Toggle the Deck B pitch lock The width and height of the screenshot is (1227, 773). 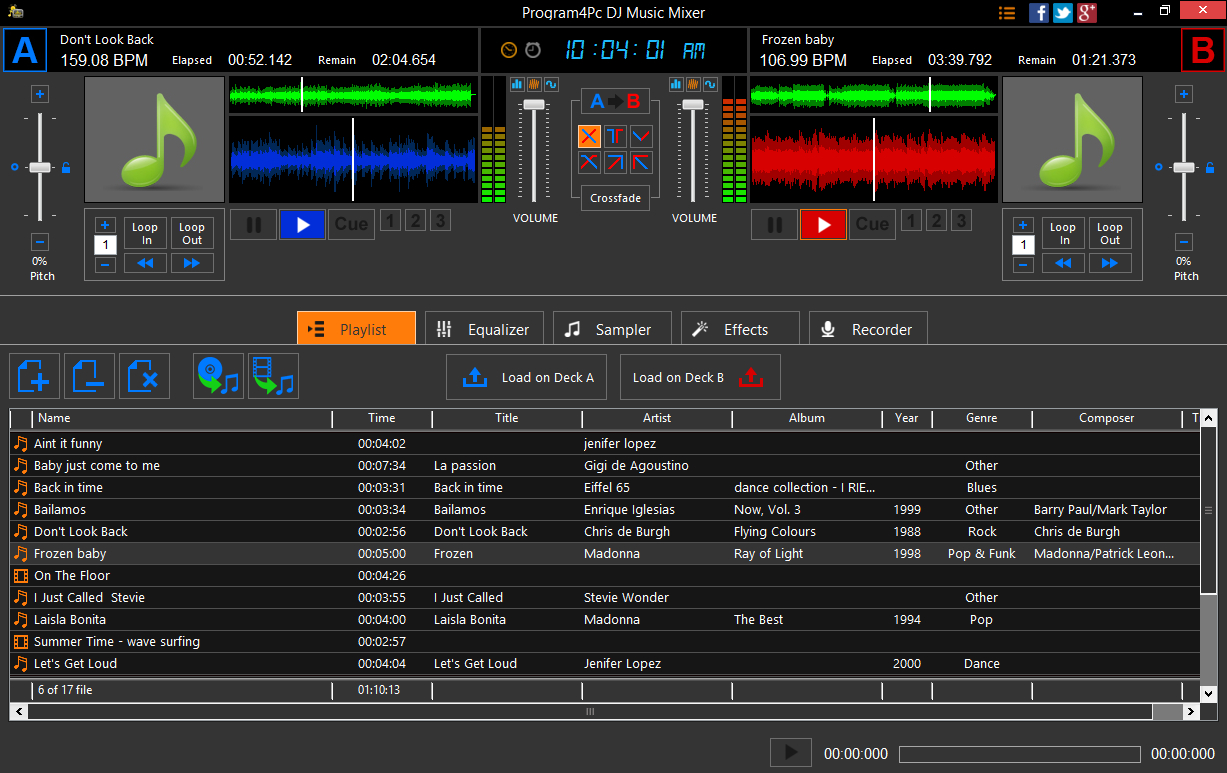pos(1211,167)
